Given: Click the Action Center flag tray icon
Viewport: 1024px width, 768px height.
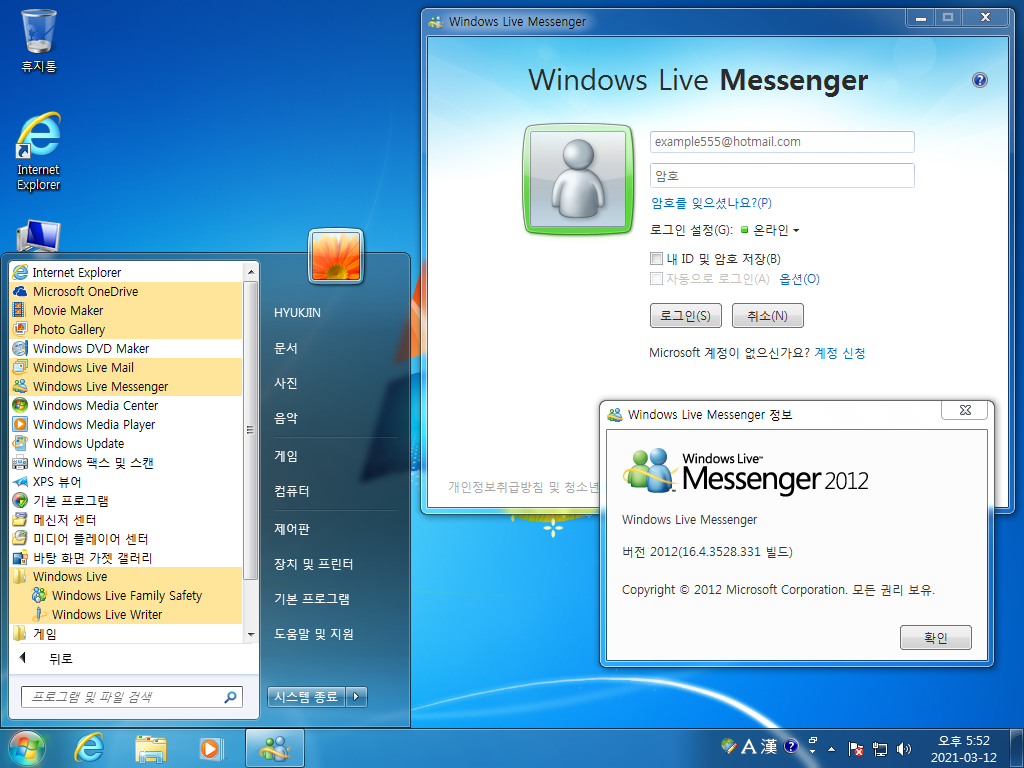Looking at the screenshot, I should (x=856, y=748).
